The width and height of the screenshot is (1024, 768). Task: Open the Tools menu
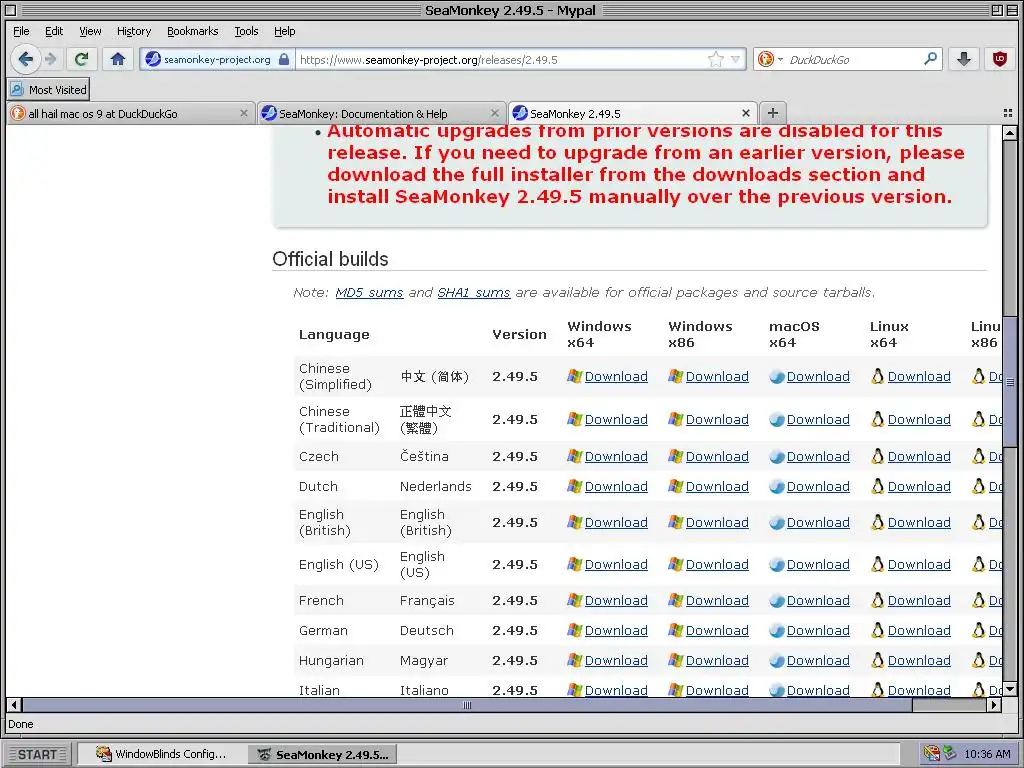coord(246,31)
